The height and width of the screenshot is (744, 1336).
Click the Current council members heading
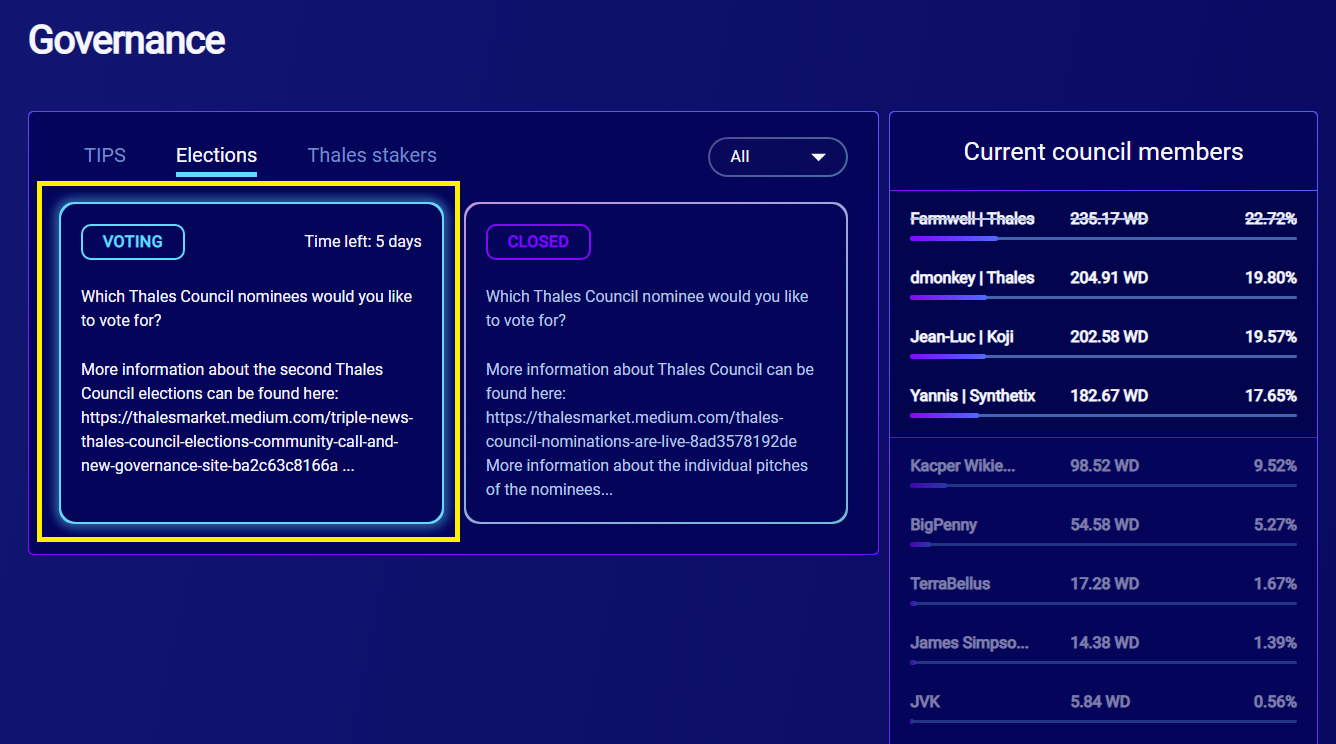pyautogui.click(x=1103, y=152)
